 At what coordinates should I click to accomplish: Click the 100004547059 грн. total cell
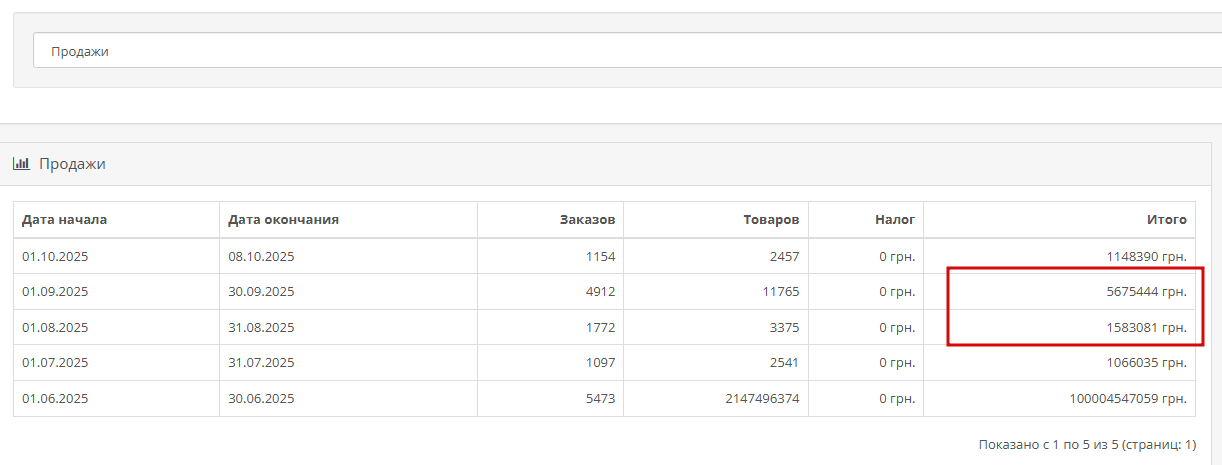[1128, 399]
